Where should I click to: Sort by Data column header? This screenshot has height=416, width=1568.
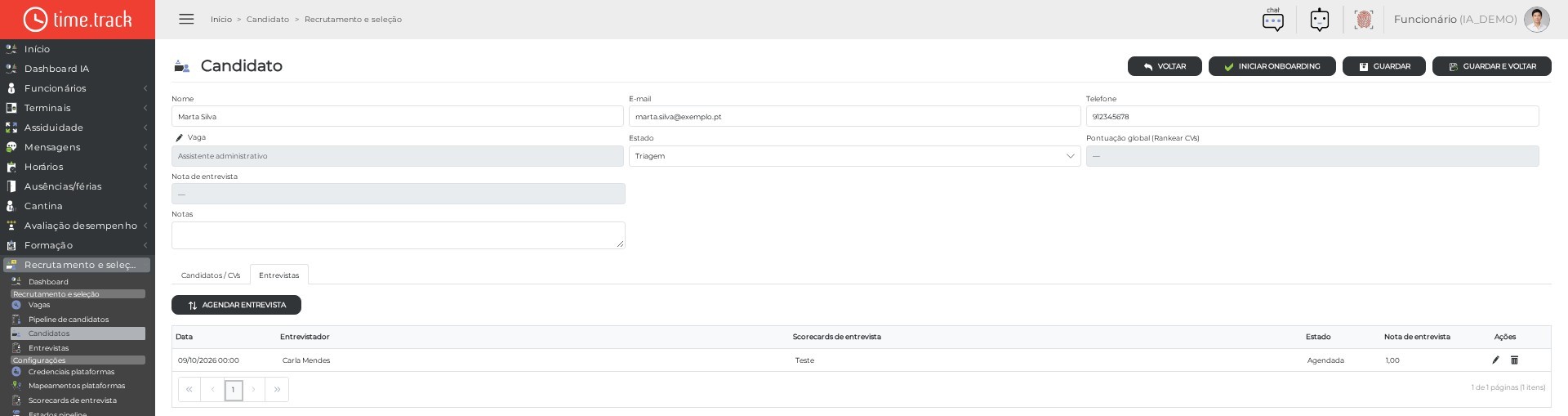point(185,337)
